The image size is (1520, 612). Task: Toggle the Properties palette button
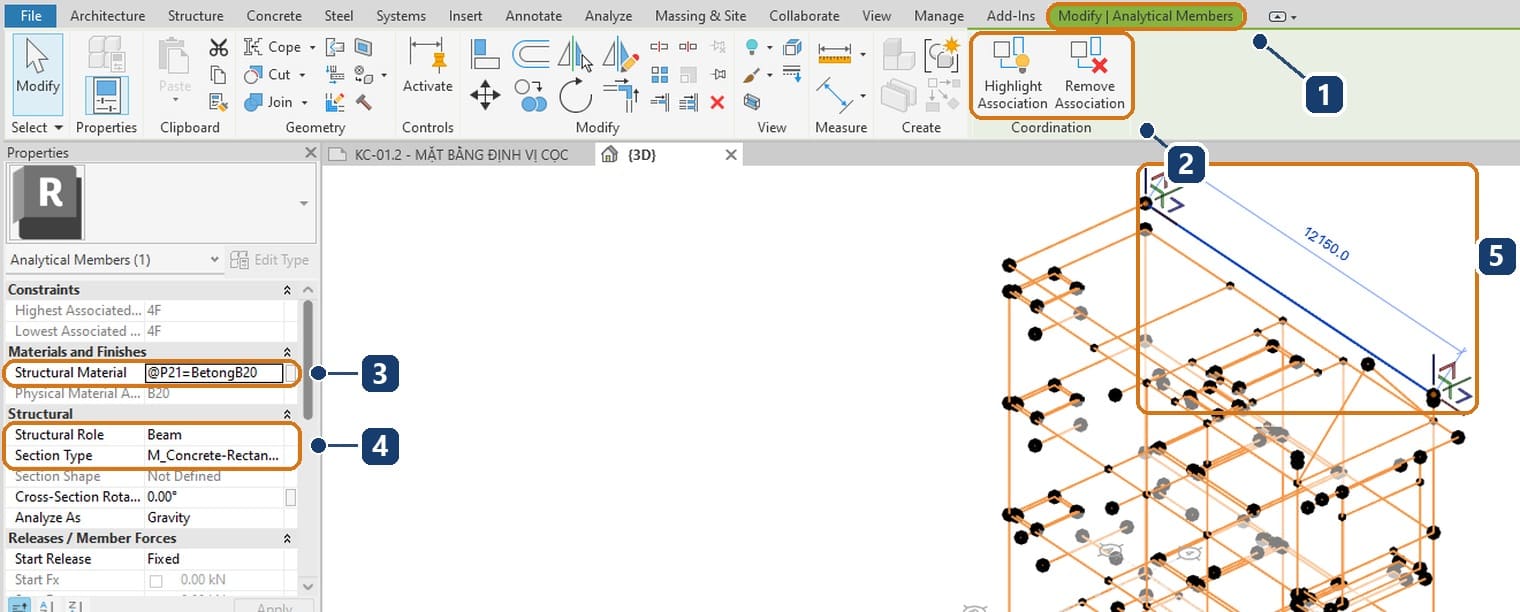tap(105, 96)
